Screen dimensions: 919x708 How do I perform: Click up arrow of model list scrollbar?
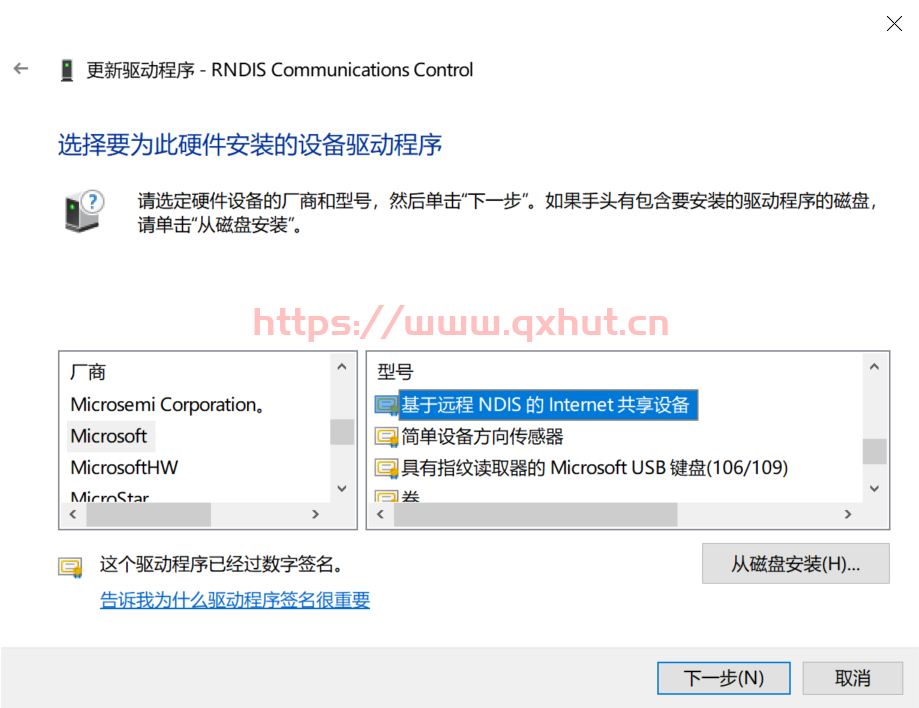click(874, 367)
